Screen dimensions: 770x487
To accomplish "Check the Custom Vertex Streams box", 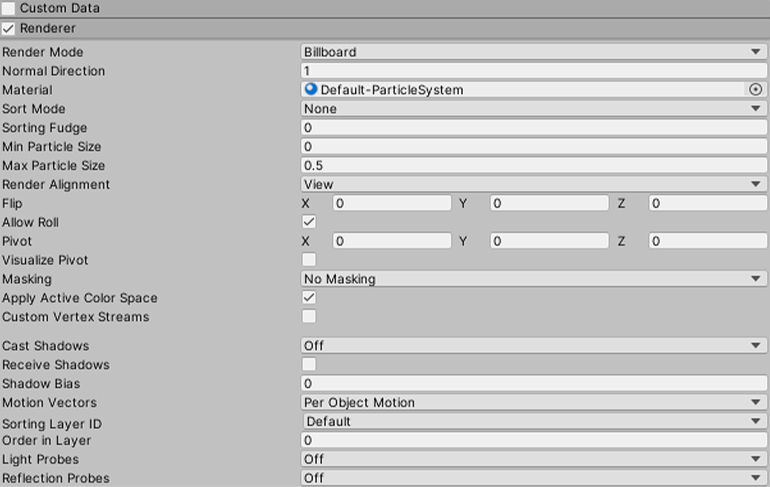I will tap(309, 317).
